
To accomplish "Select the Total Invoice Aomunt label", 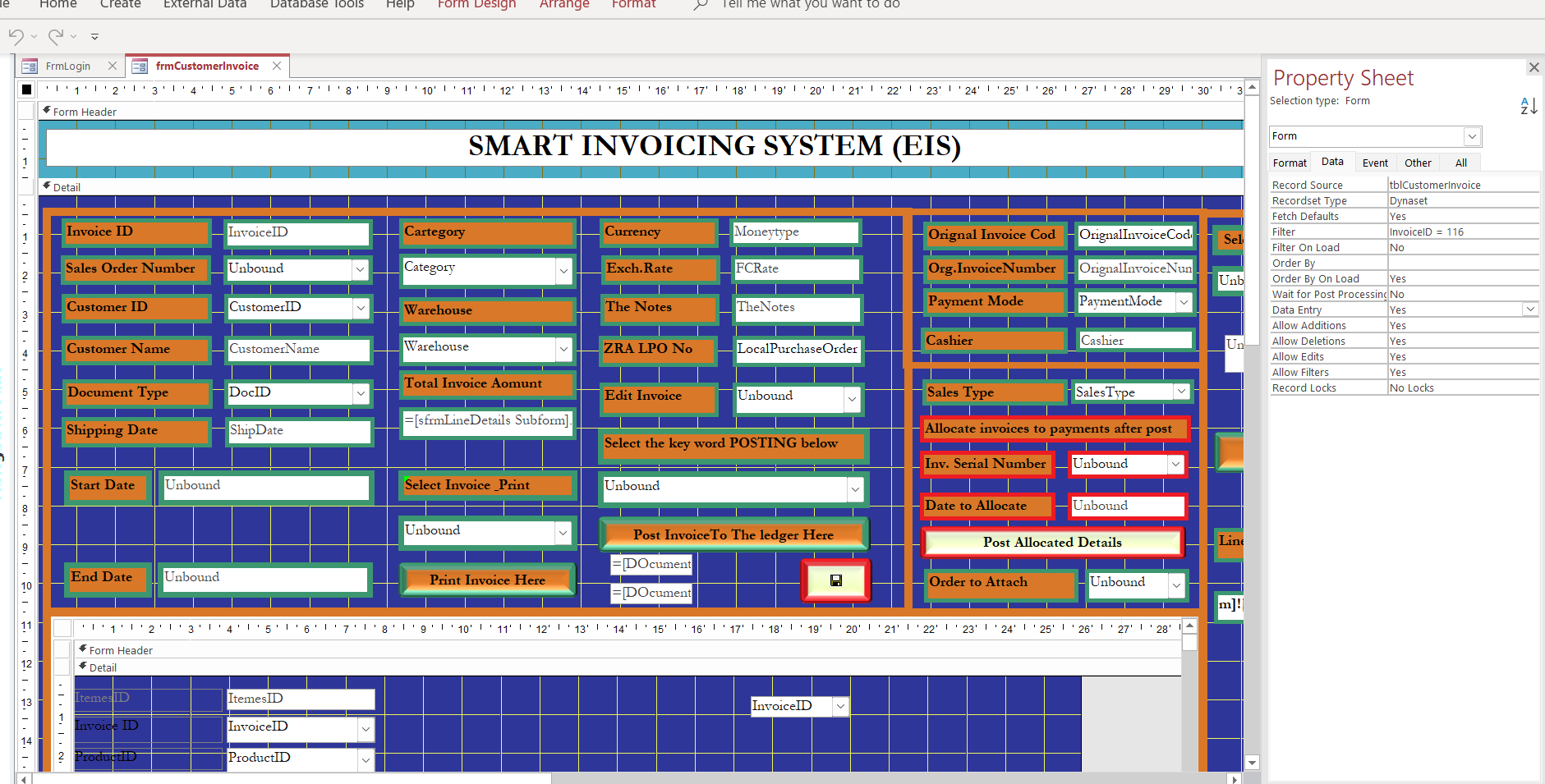I will 487,383.
